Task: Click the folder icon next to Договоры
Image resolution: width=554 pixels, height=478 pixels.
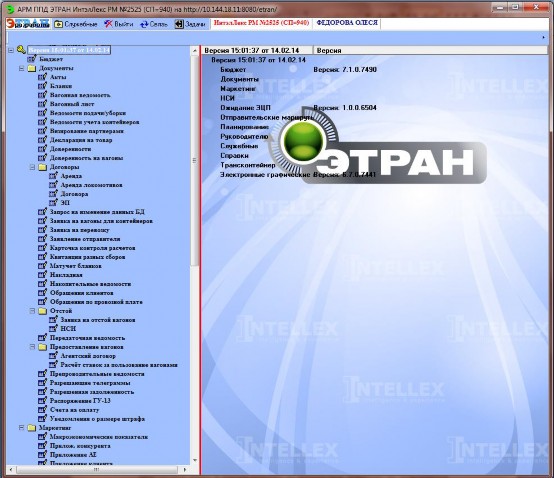Action: (x=42, y=167)
